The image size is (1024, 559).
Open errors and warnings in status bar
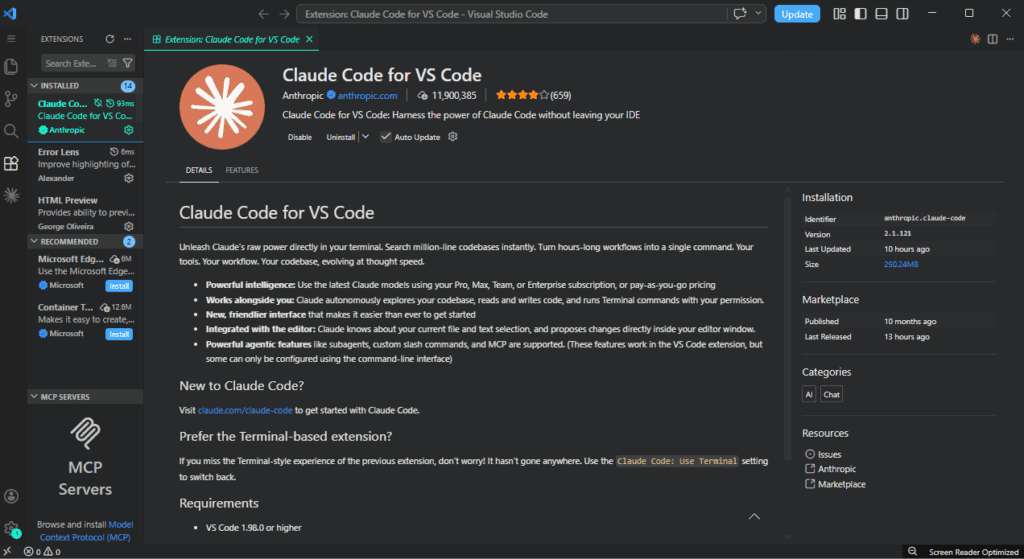pyautogui.click(x=42, y=552)
